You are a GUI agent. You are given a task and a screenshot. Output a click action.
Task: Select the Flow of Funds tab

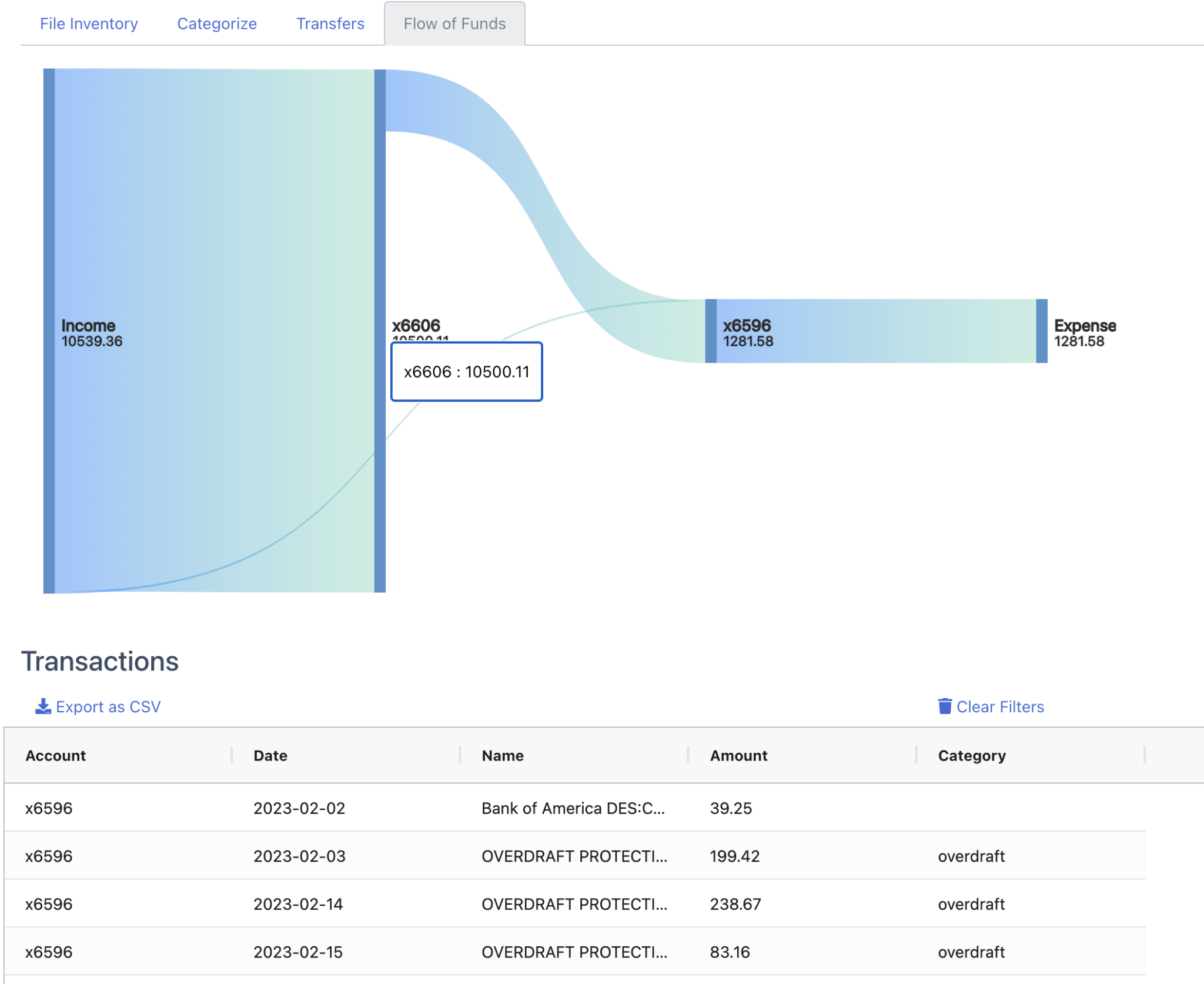coord(454,24)
